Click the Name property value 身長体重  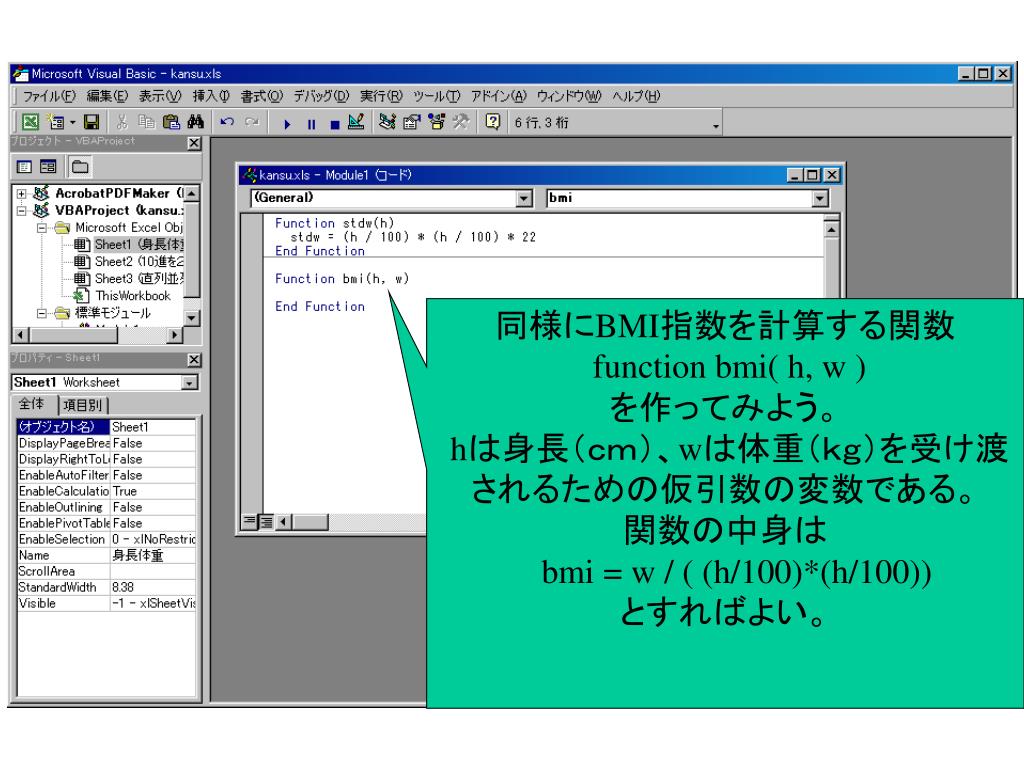pos(153,556)
